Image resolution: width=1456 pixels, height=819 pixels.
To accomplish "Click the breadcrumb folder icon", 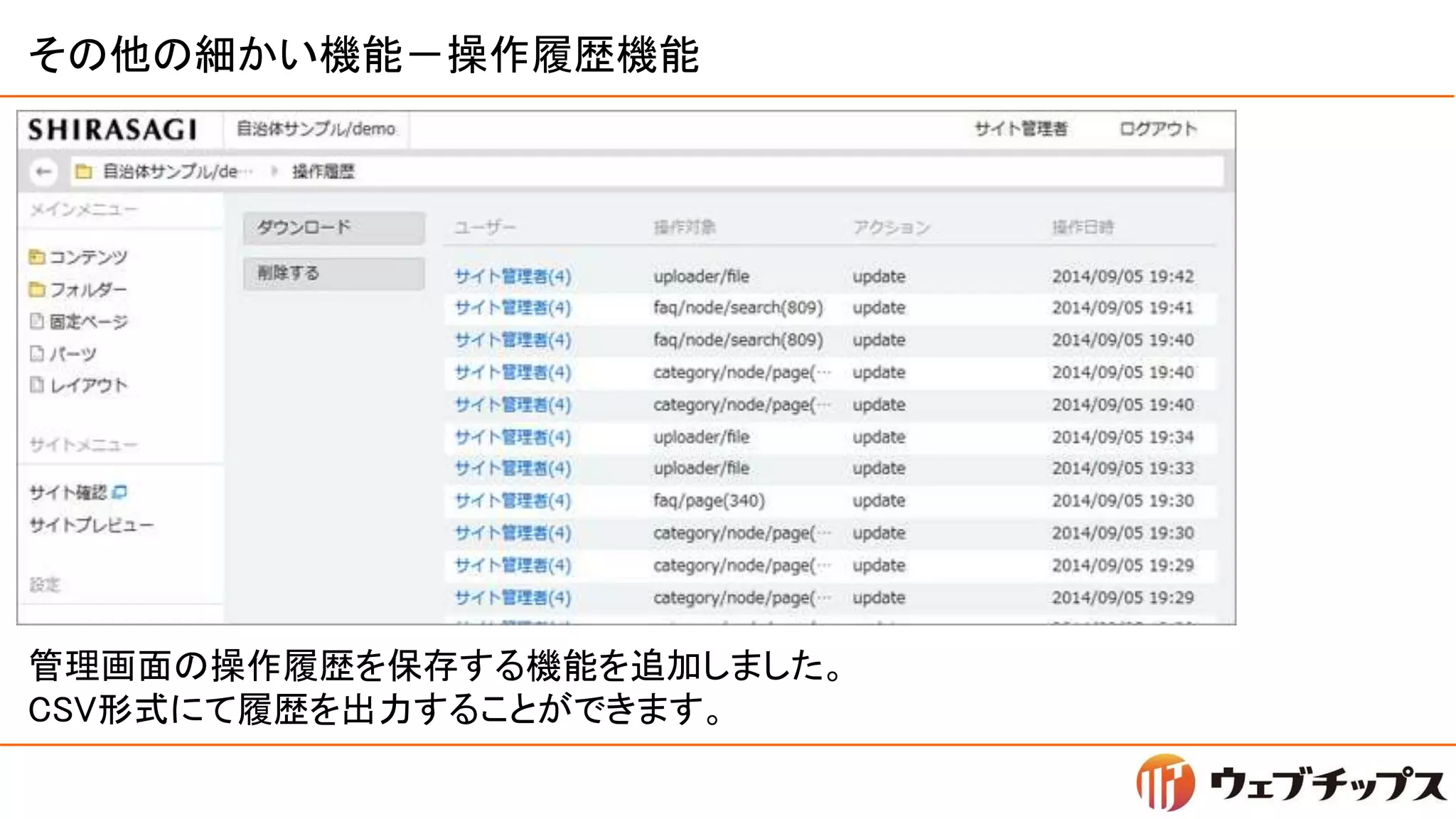I will pos(84,171).
